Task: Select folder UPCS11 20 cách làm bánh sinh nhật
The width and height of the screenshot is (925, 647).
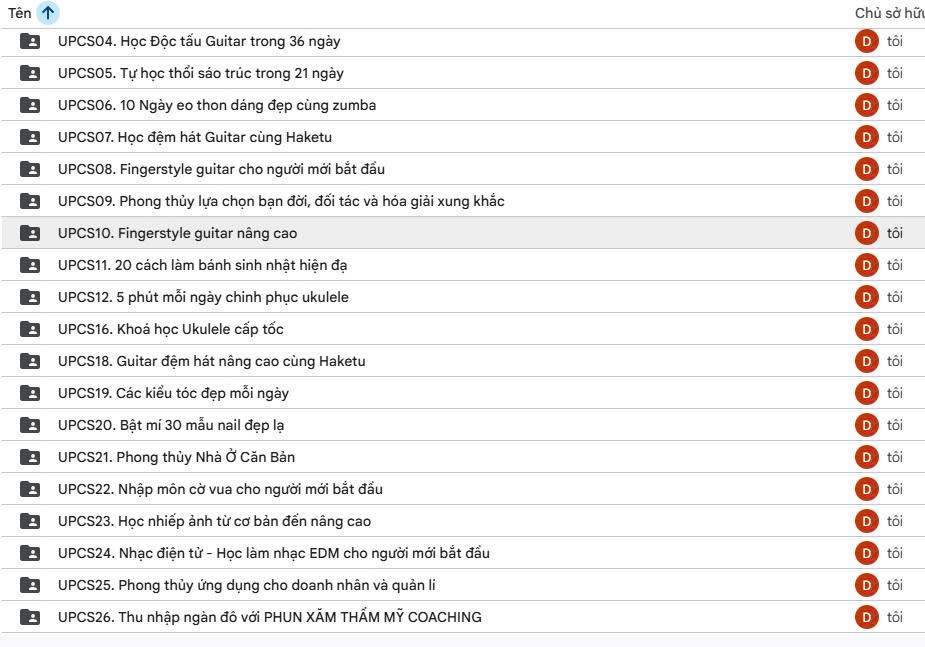Action: point(462,265)
